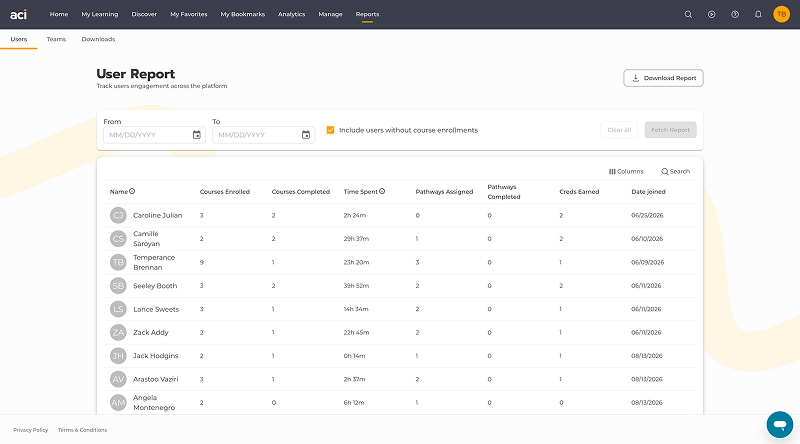Click Angela Montenegro's AM avatar
Screen dimensions: 800x444
point(118,403)
